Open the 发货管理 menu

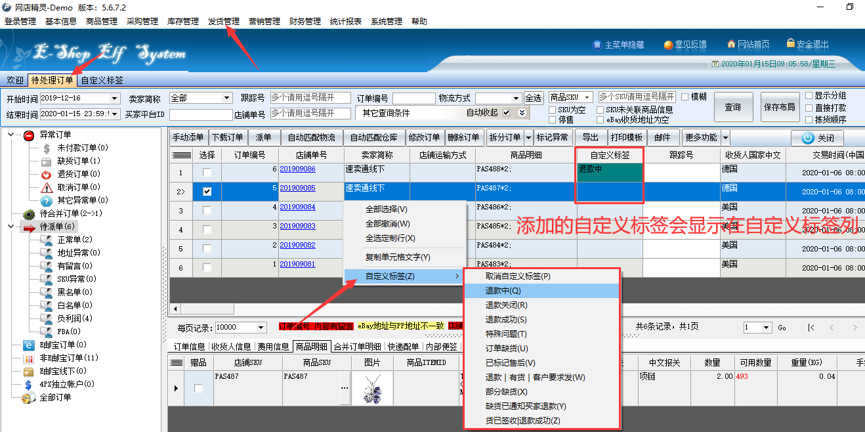point(223,22)
